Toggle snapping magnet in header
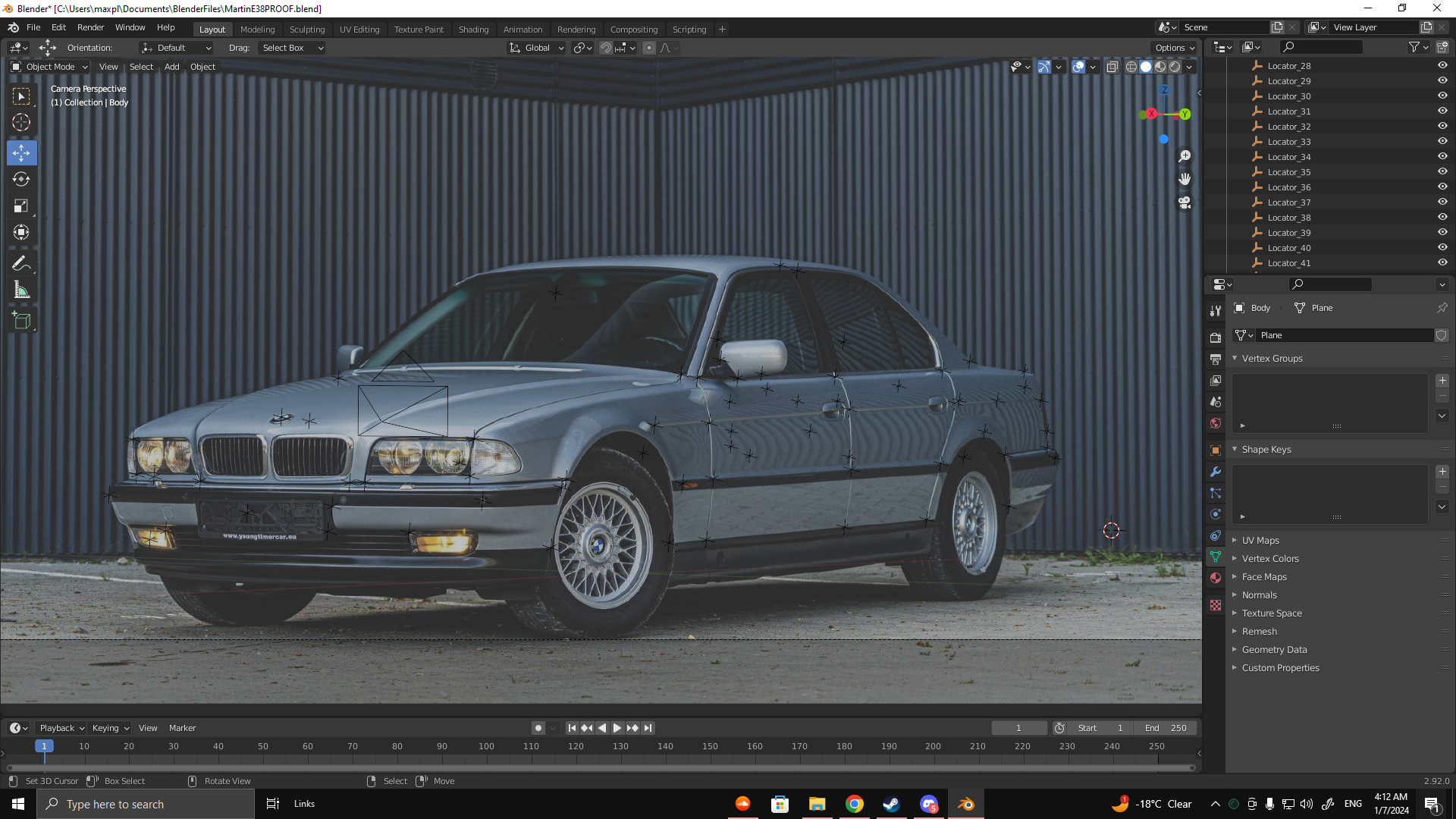This screenshot has height=819, width=1456. [606, 48]
